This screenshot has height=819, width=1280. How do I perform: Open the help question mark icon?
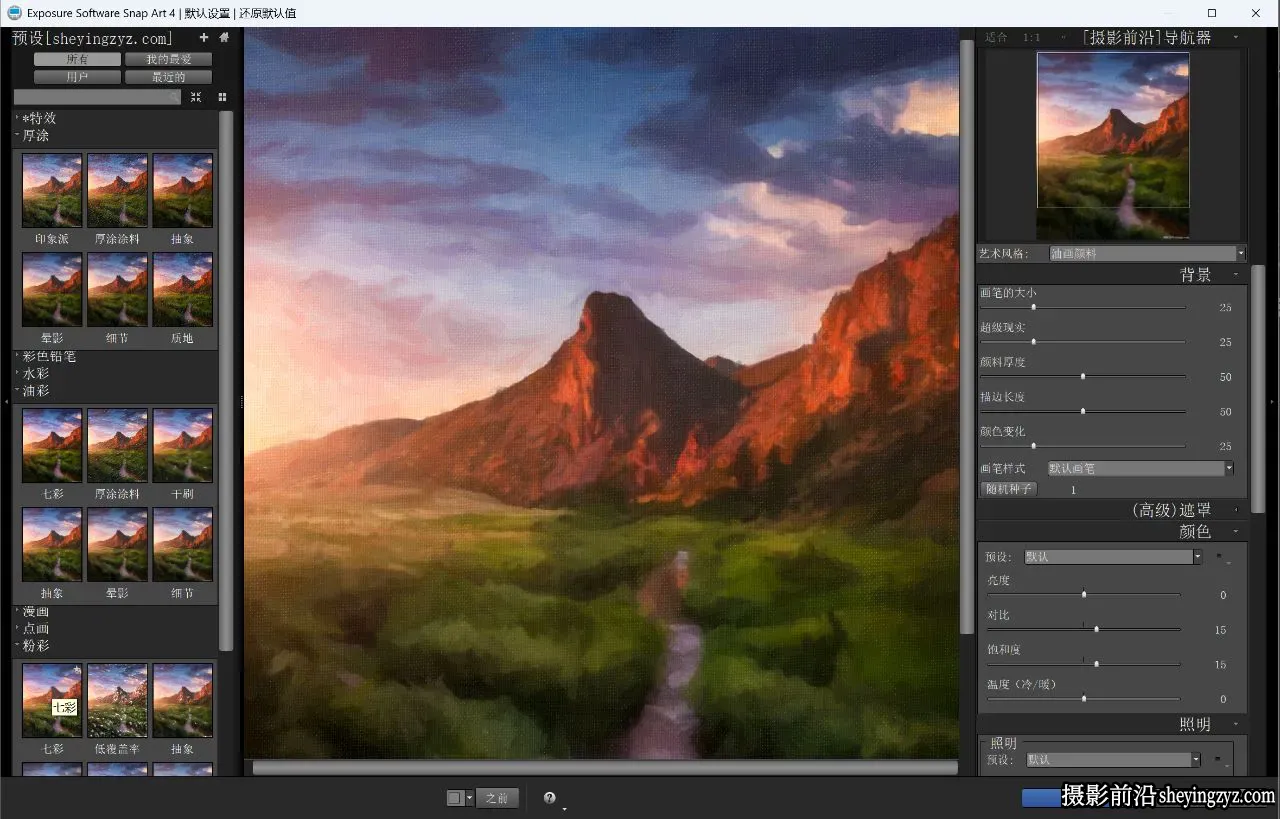(x=549, y=797)
